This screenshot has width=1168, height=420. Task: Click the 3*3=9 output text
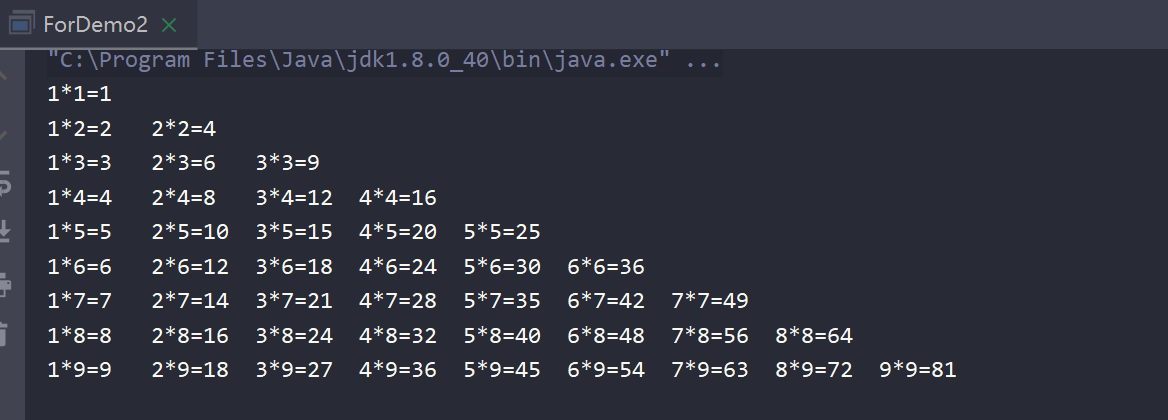coord(288,163)
